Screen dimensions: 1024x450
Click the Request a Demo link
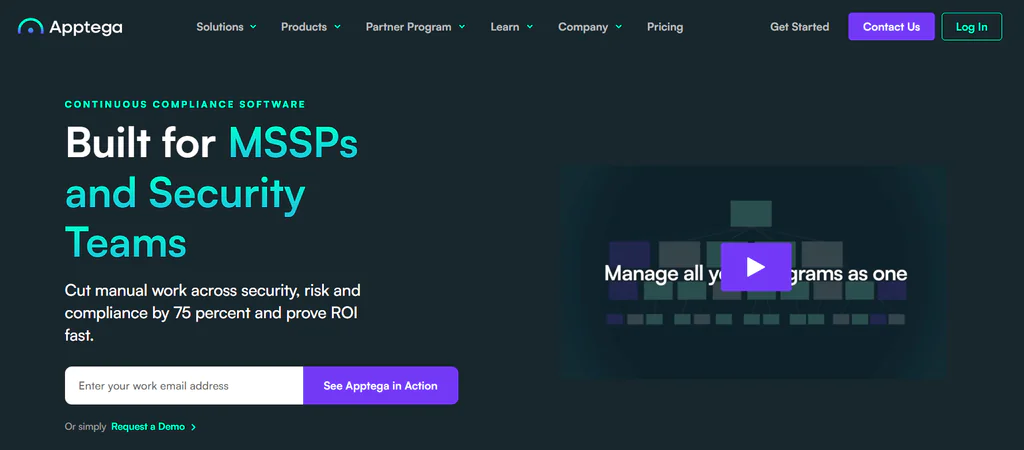(x=148, y=426)
